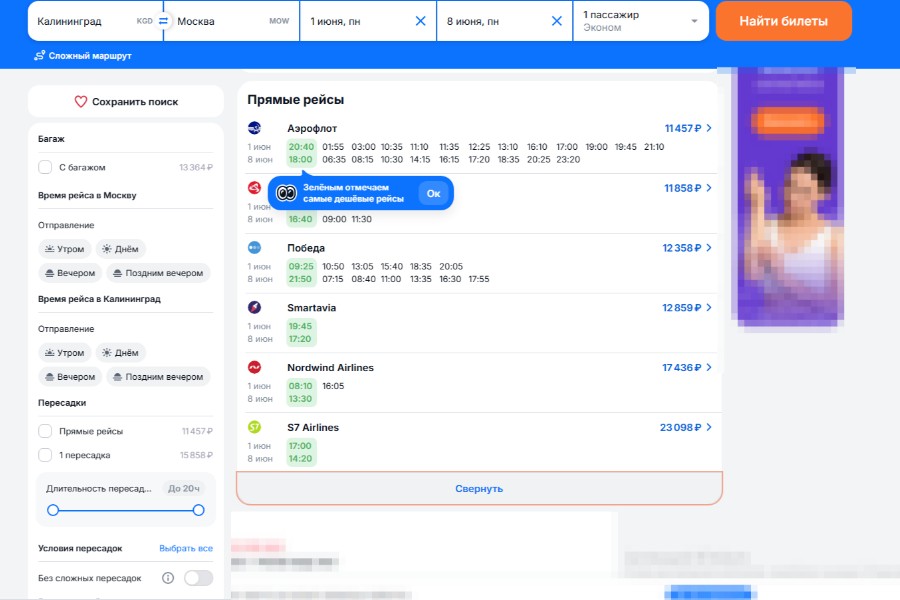Open info icon for Без сложных пересадок

168,578
